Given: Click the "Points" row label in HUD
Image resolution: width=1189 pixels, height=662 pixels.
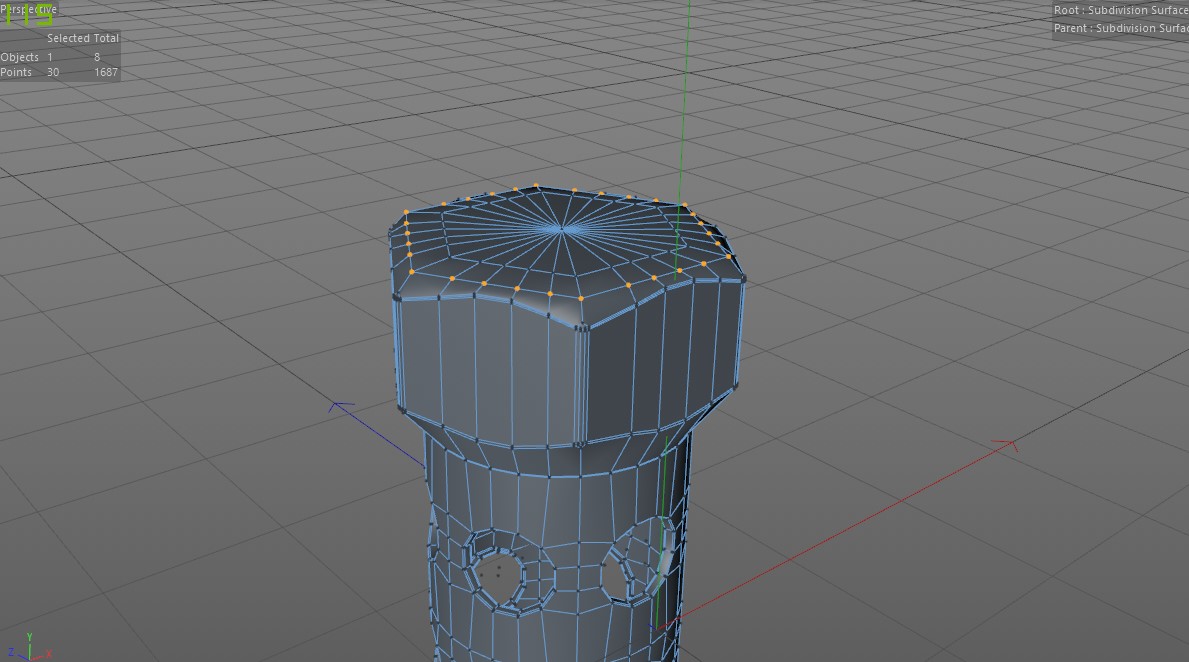Looking at the screenshot, I should pos(16,72).
